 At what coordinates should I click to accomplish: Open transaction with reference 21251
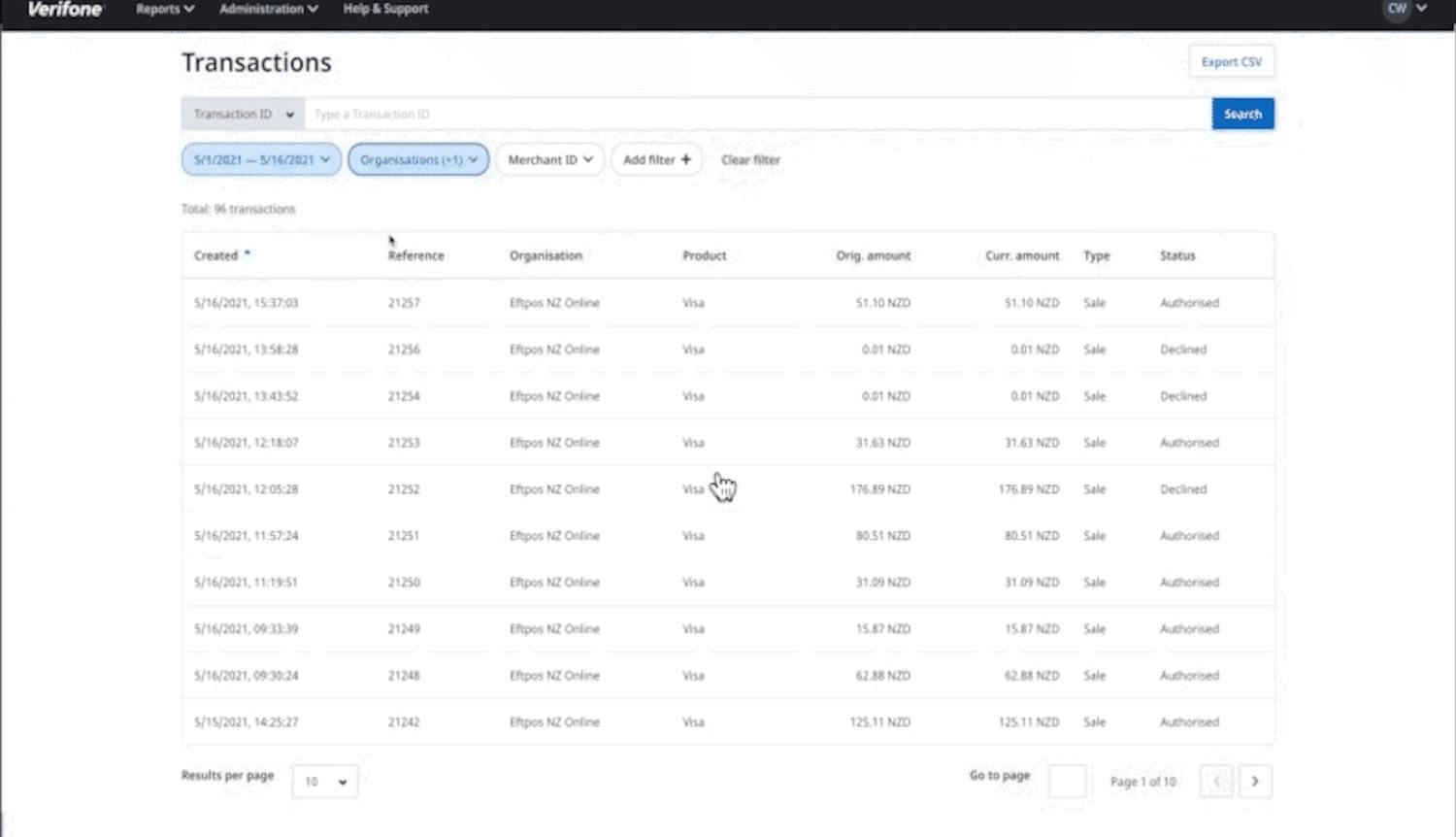[728, 536]
